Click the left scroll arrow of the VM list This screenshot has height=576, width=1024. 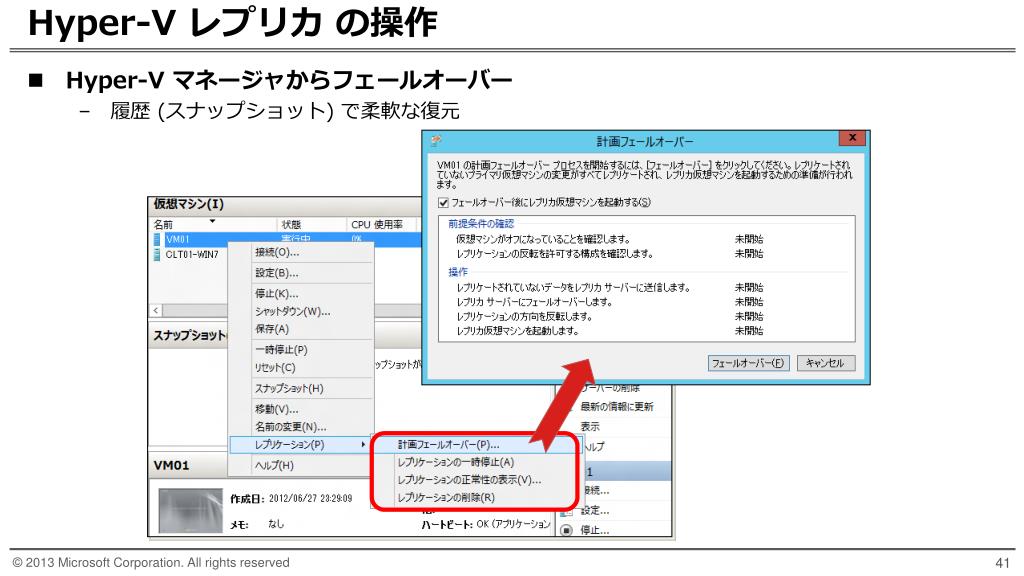click(156, 311)
